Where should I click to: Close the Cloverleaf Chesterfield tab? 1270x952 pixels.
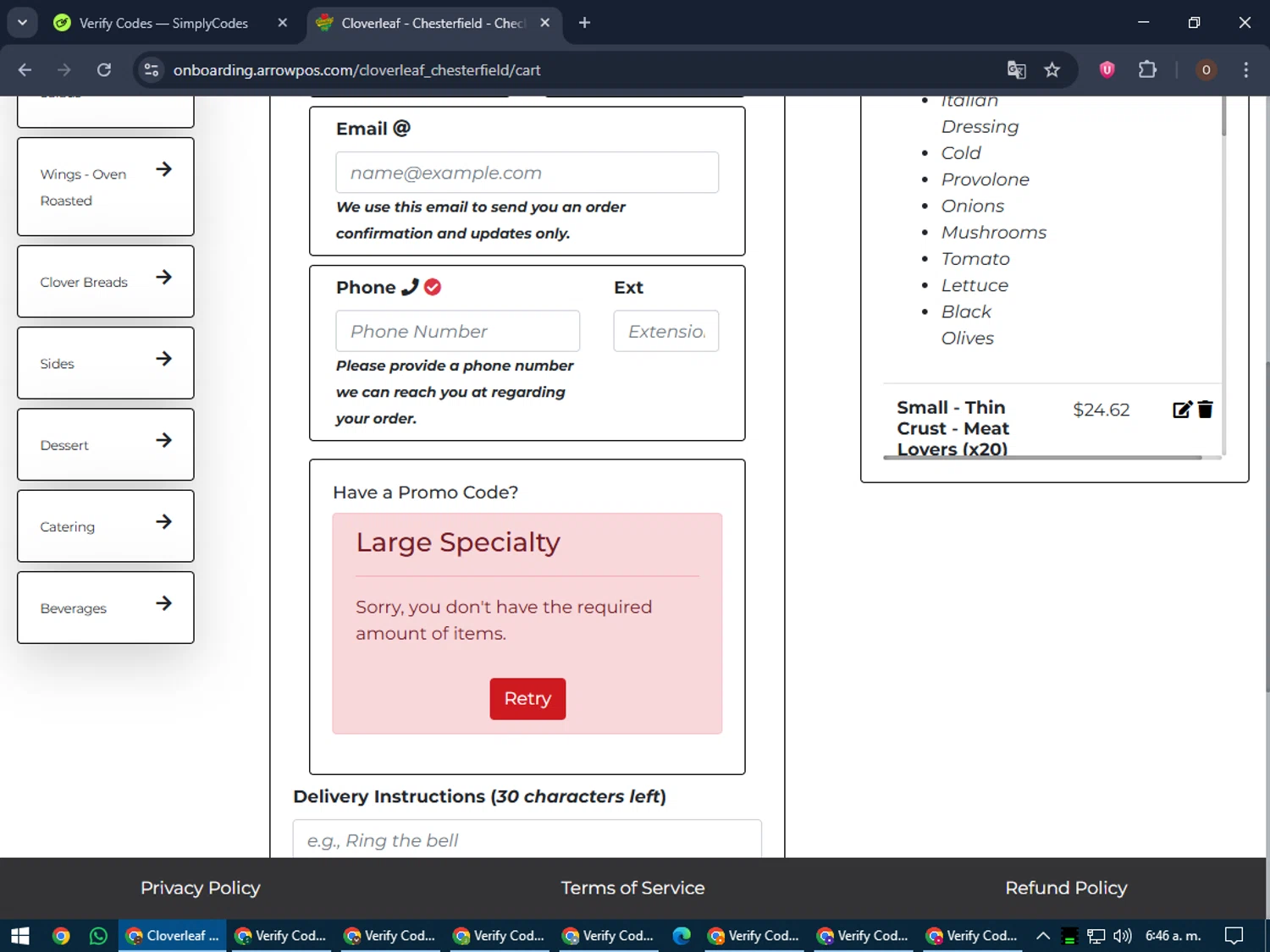545,23
